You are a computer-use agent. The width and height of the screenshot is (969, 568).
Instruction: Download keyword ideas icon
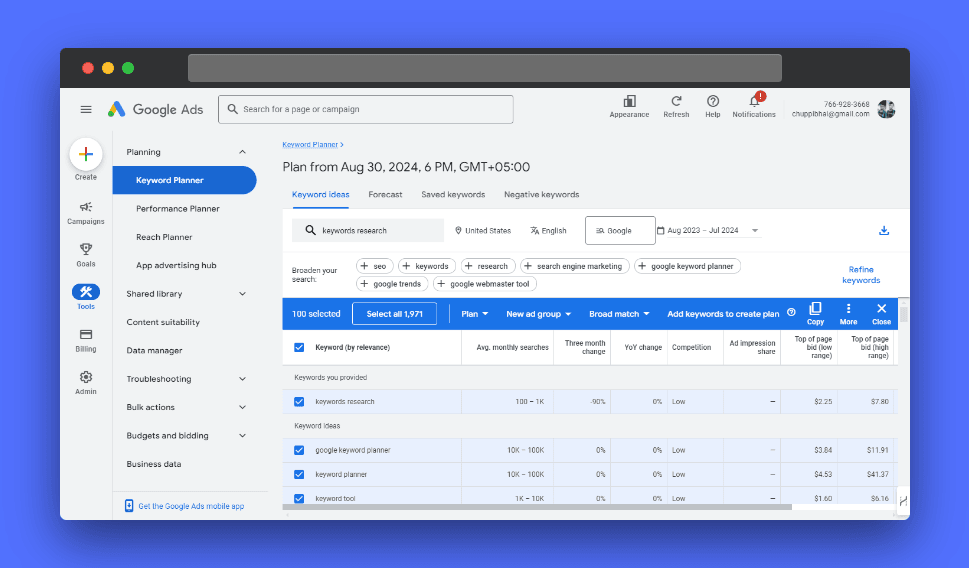884,231
